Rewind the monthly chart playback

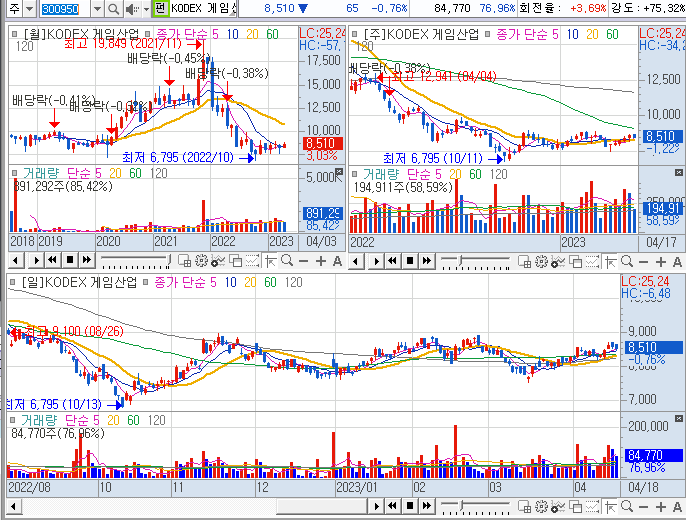click(52, 261)
